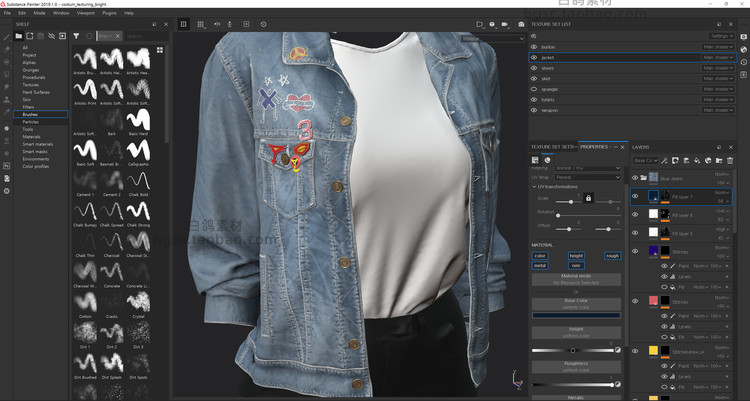This screenshot has width=750, height=401.
Task: Click the video camera icon in viewport toolbar
Action: click(505, 24)
